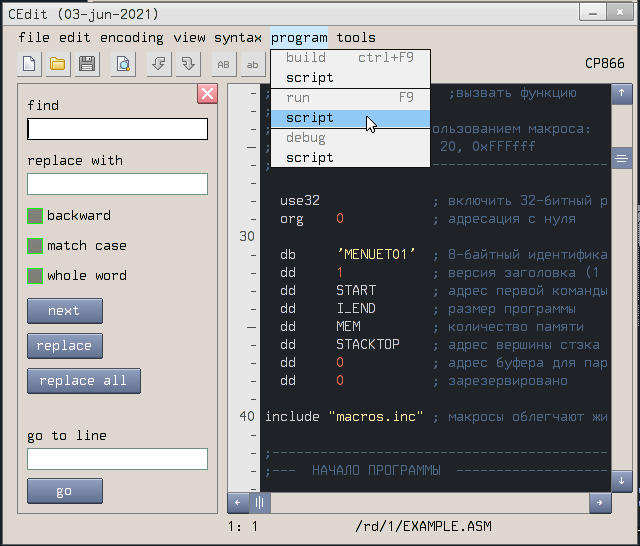Enable the backward search checkbox
This screenshot has width=640, height=546.
(35, 216)
